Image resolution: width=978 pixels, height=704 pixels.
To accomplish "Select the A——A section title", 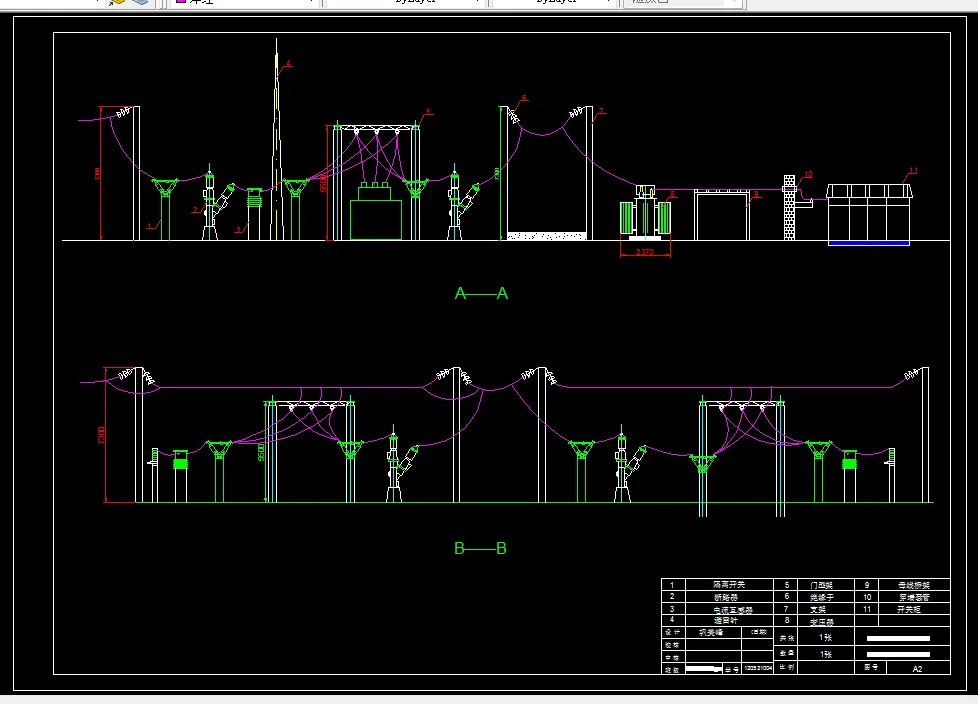I will pos(482,293).
